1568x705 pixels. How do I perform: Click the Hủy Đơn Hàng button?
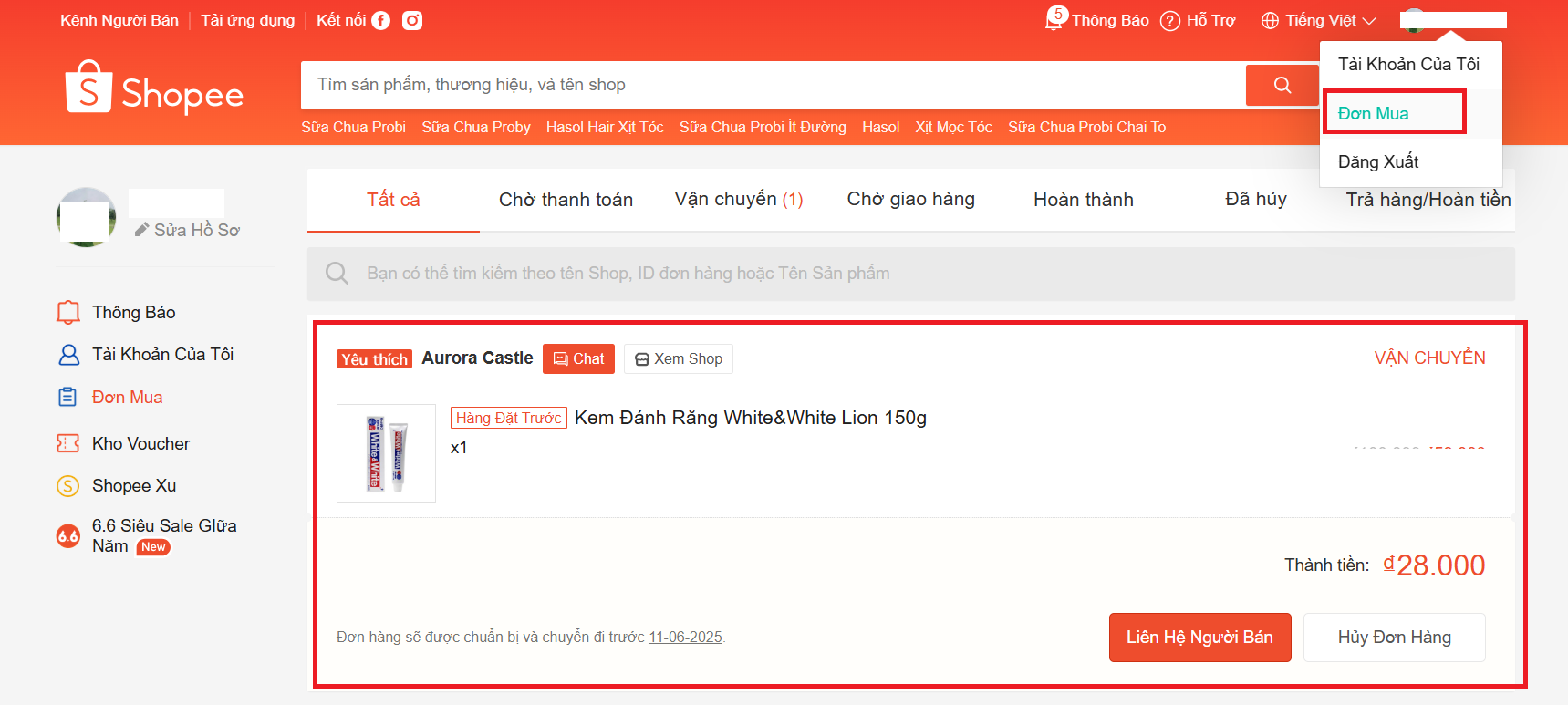(1394, 638)
